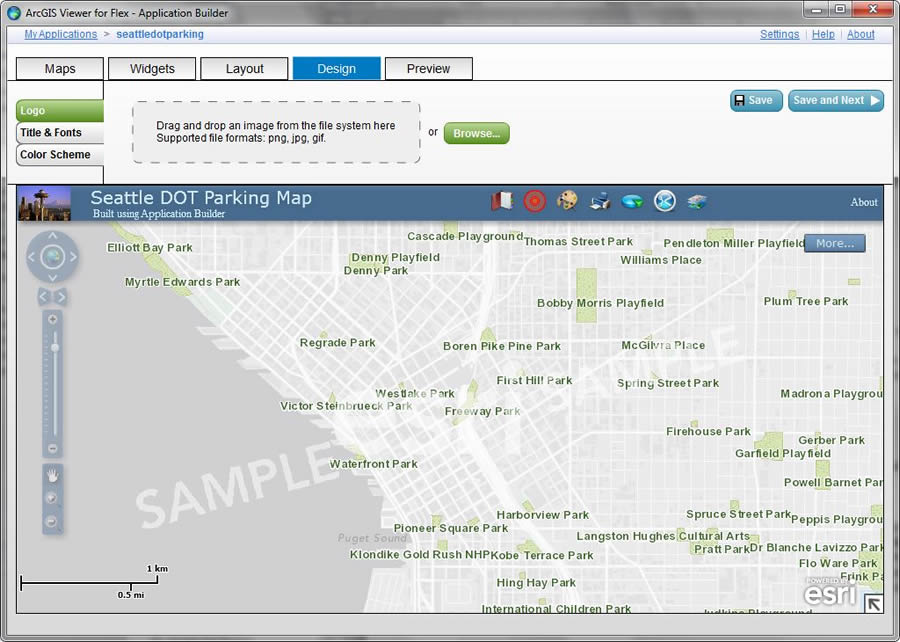Click the Westlake Park map label
Image resolution: width=900 pixels, height=642 pixels.
point(415,394)
